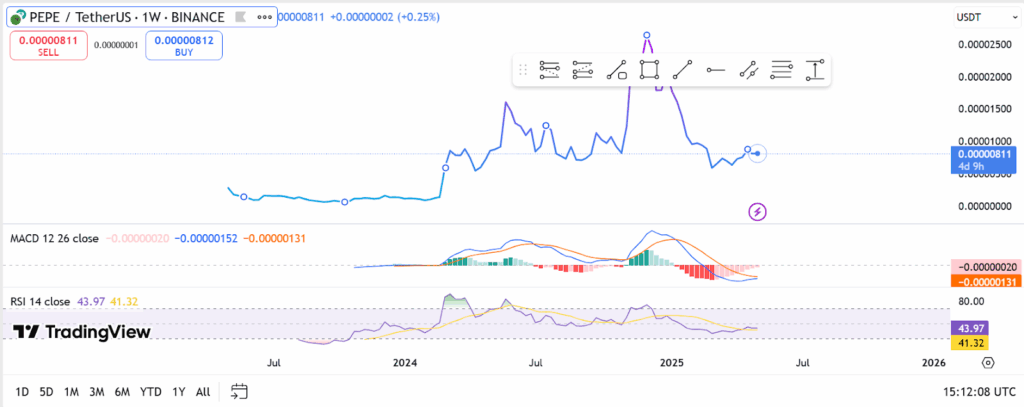The image size is (1024, 407).
Task: Click the orange -0.00000131 MACD value tag
Action: click(x=985, y=282)
